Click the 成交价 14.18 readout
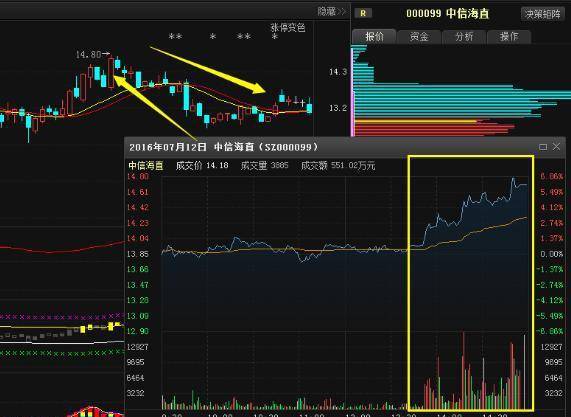 (202, 166)
